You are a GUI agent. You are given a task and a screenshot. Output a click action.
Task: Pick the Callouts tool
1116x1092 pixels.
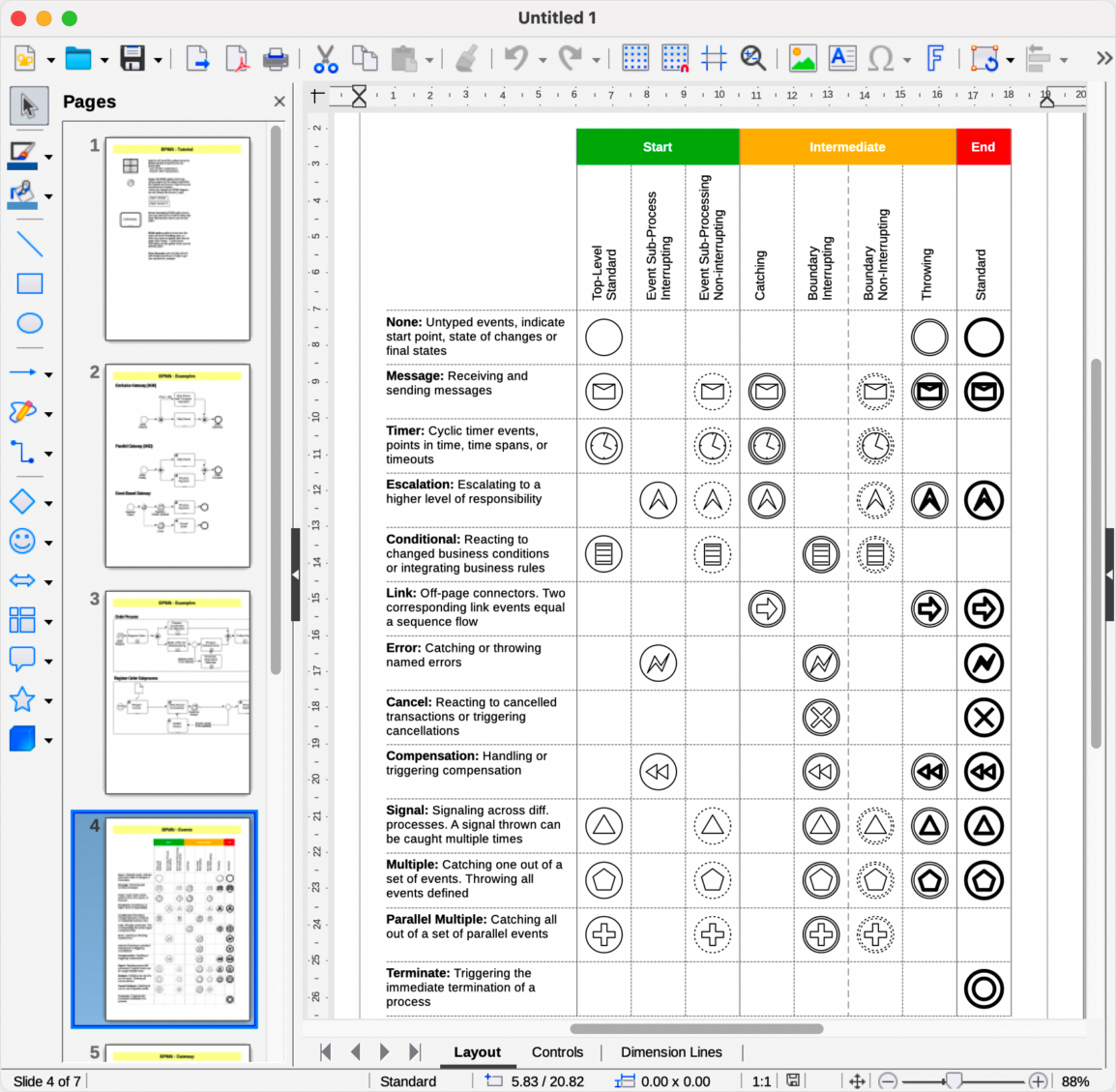point(22,660)
